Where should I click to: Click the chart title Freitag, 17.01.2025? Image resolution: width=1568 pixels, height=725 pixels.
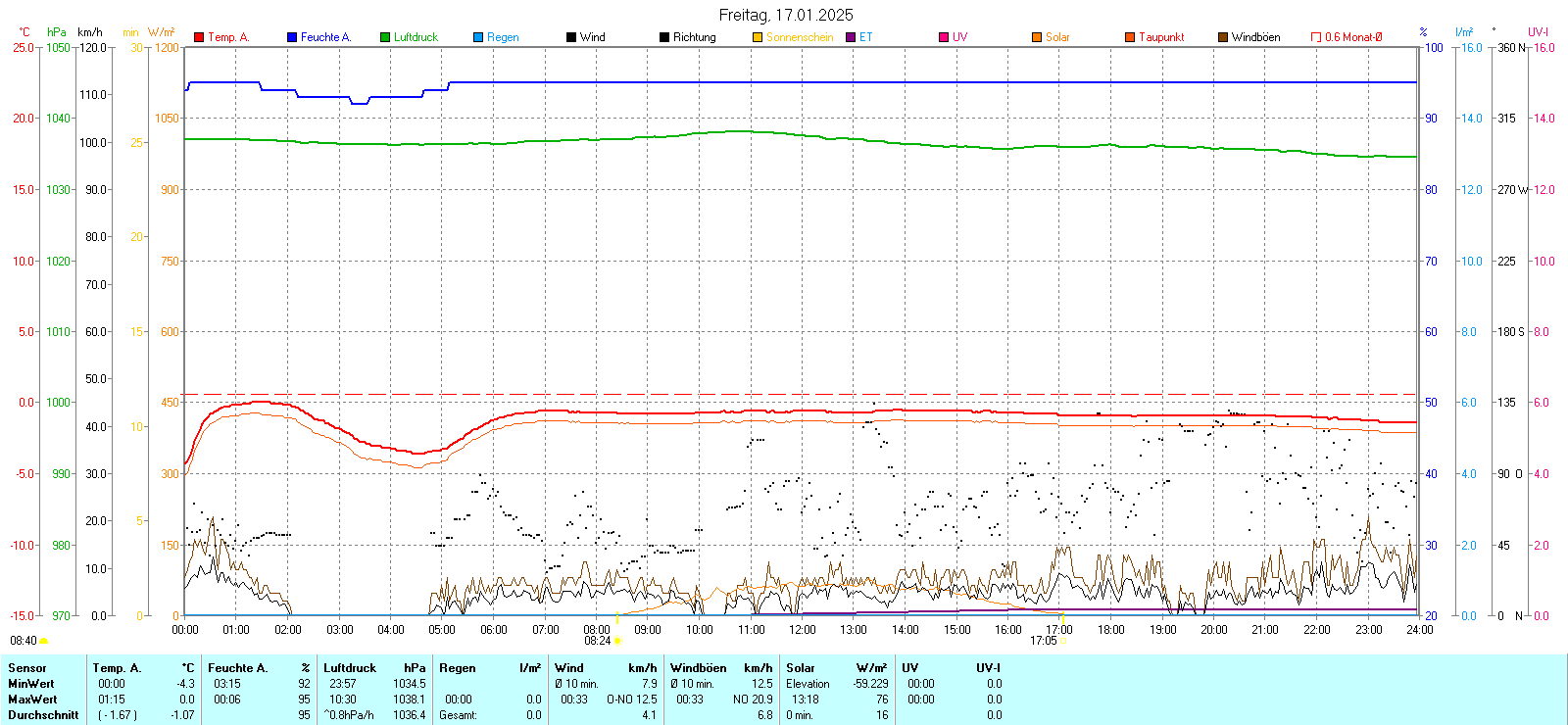[785, 15]
